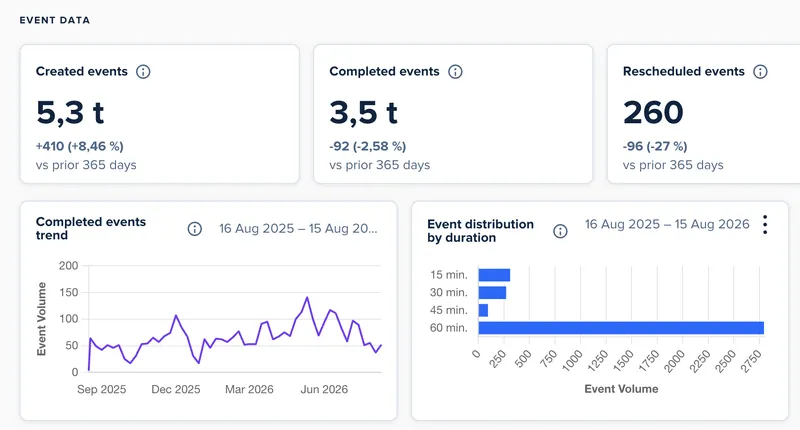
Task: Click the Sep 2025 axis label
Action: [x=102, y=389]
